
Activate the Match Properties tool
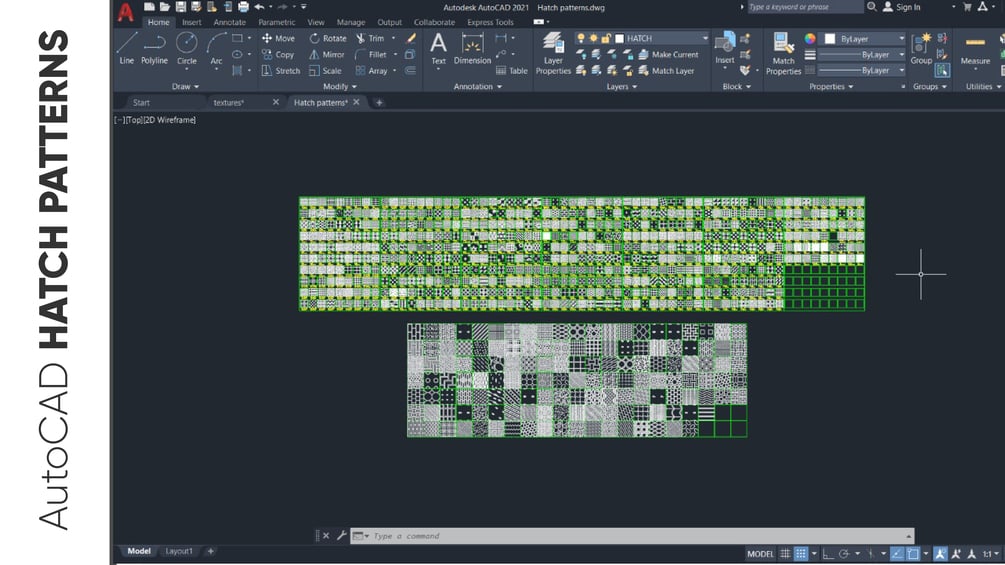pyautogui.click(x=783, y=54)
